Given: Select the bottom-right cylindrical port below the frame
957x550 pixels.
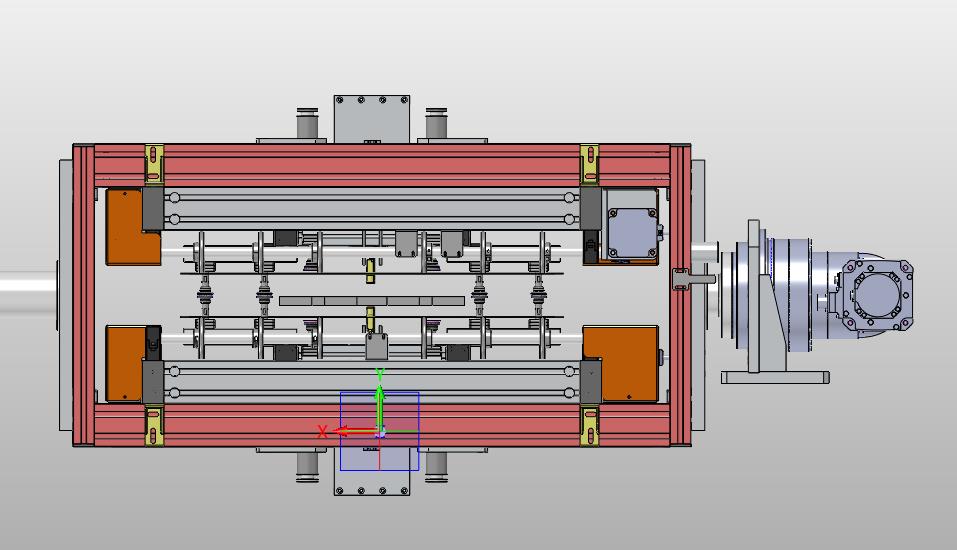Looking at the screenshot, I should [436, 467].
